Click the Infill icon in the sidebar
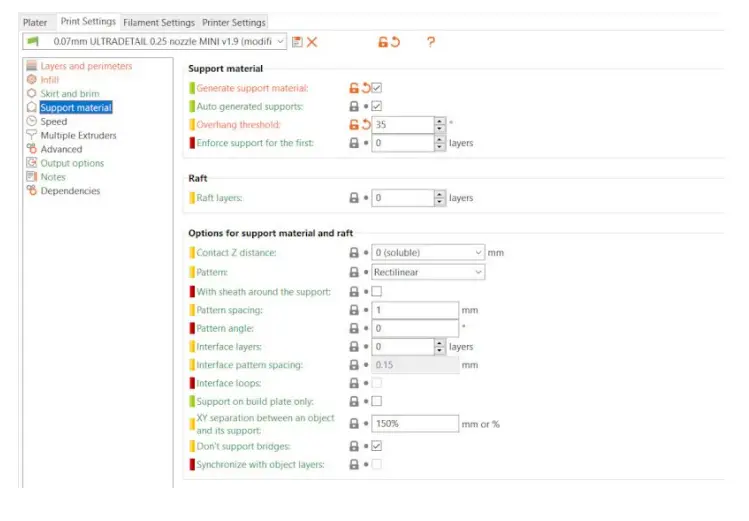The width and height of the screenshot is (749, 521). (x=32, y=80)
